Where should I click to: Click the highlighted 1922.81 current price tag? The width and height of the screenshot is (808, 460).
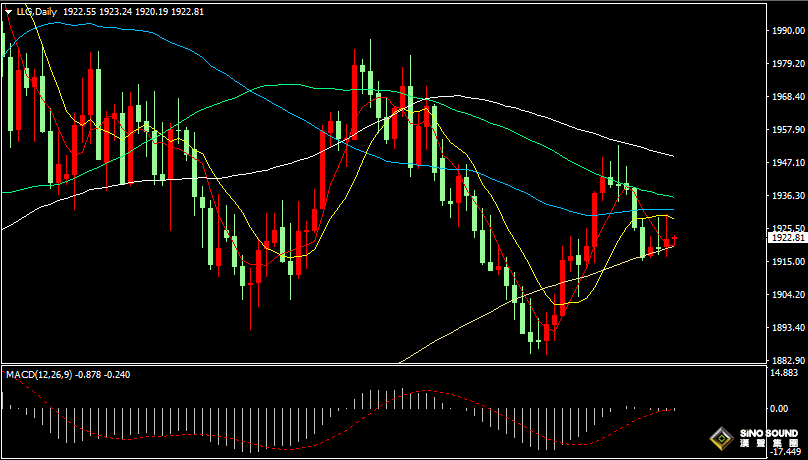[787, 238]
